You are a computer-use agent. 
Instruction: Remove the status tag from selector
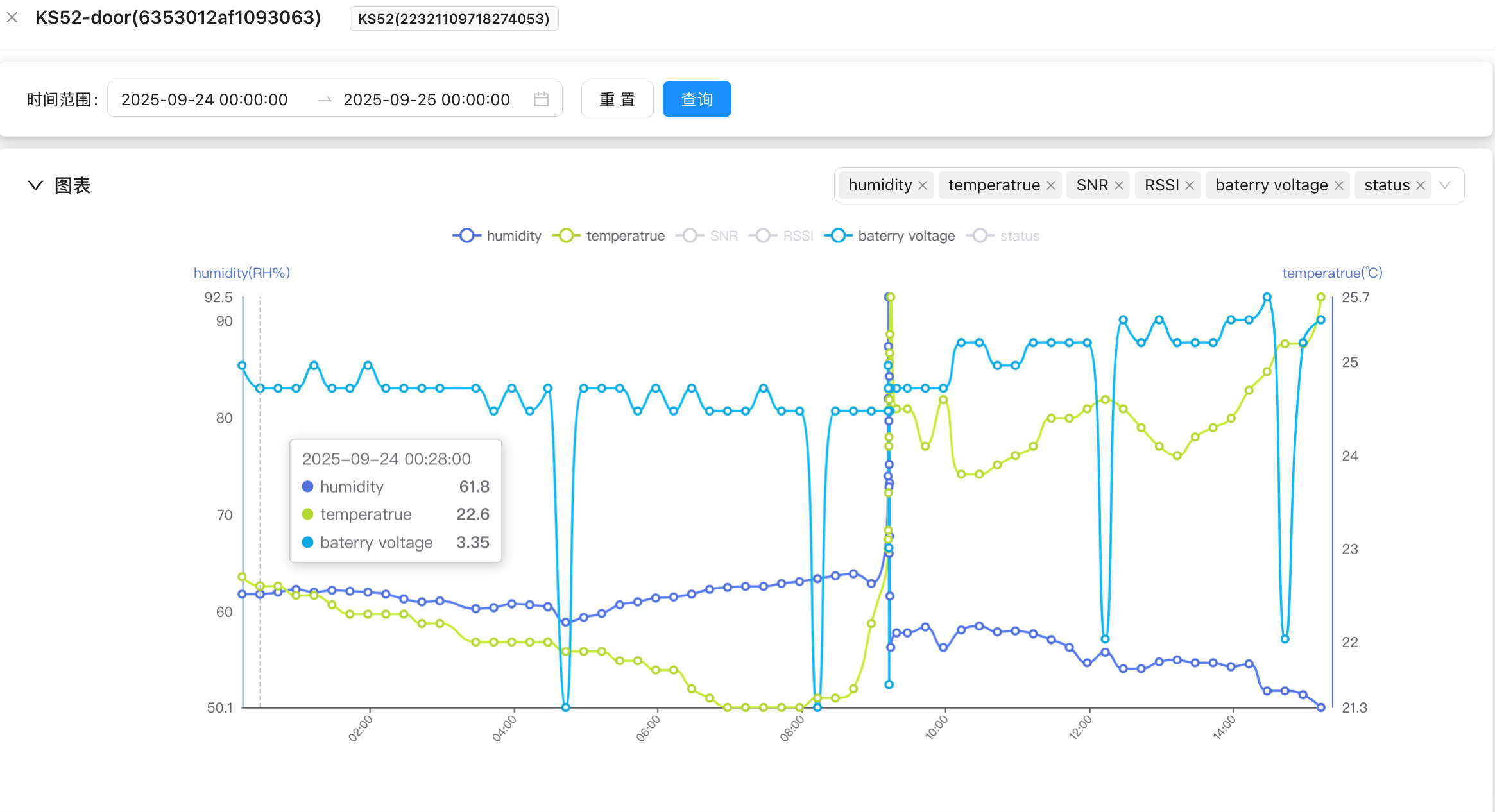(1421, 185)
